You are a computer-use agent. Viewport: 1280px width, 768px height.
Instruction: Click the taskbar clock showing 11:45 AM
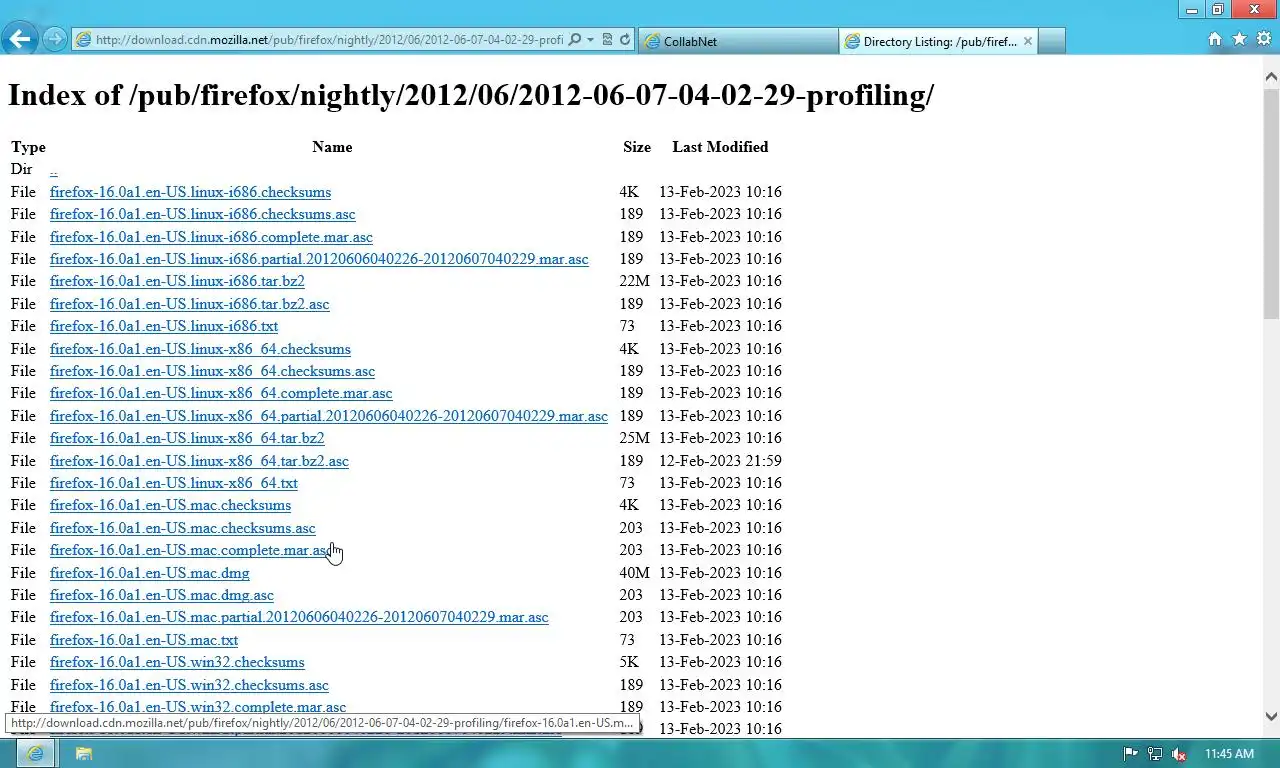click(1229, 754)
